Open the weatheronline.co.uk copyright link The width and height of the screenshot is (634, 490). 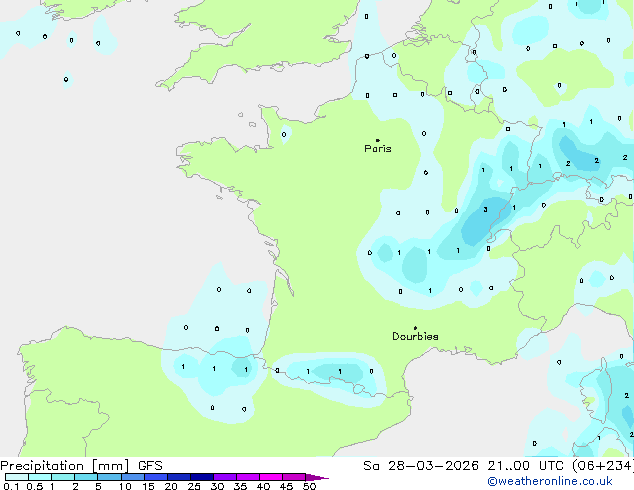click(x=549, y=481)
